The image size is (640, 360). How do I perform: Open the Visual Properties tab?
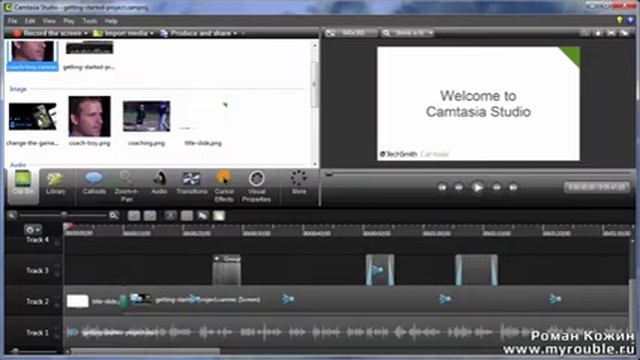point(256,187)
